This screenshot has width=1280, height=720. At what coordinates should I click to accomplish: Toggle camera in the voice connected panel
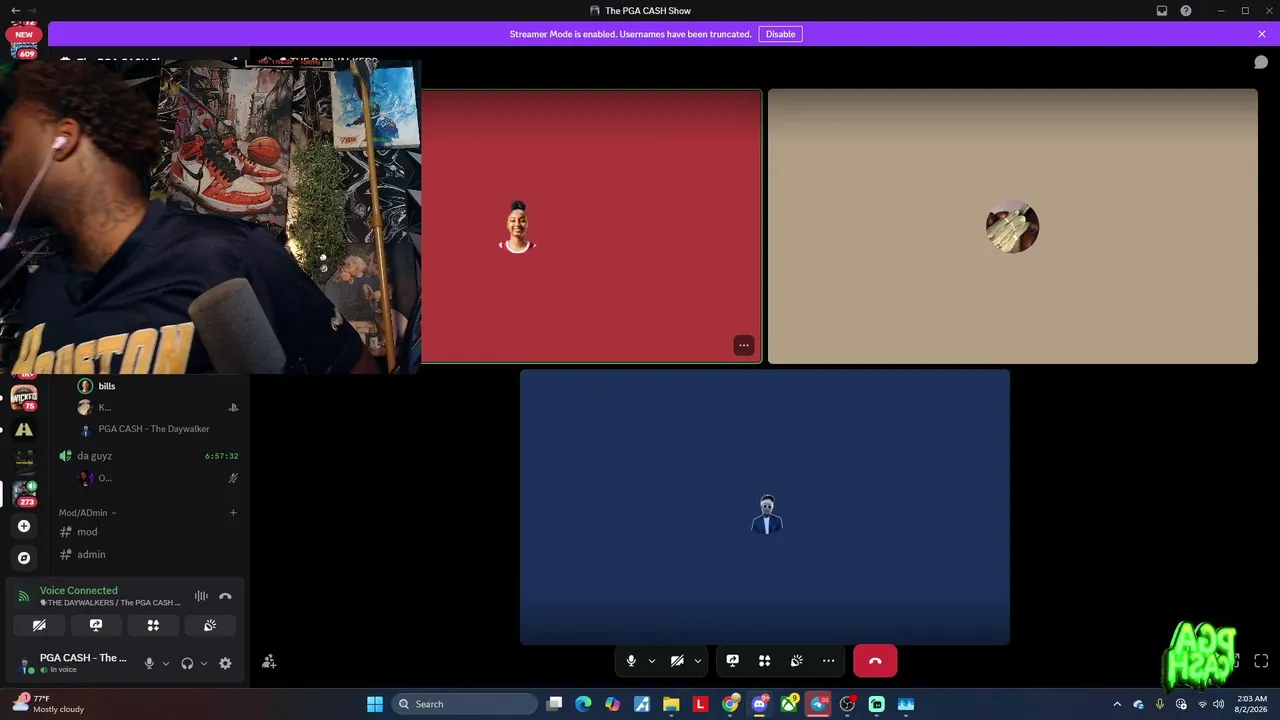[39, 625]
